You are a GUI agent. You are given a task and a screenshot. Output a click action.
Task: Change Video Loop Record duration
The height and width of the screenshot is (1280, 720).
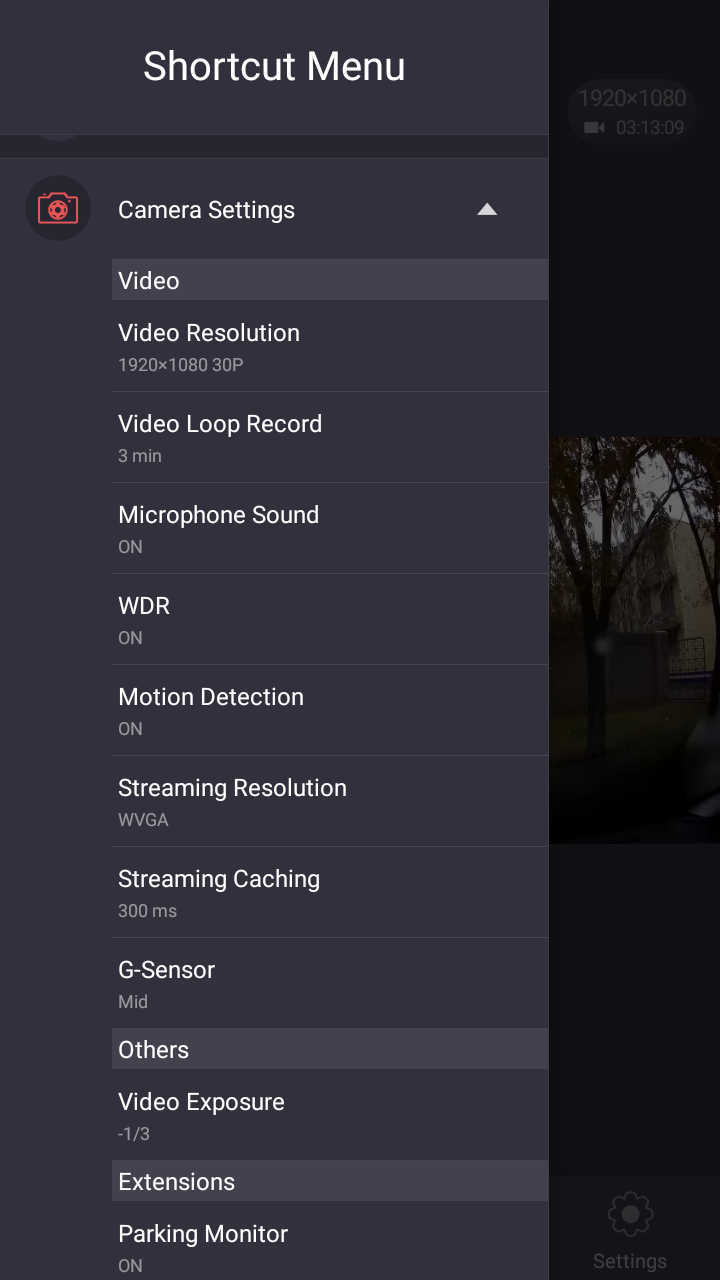pyautogui.click(x=330, y=437)
